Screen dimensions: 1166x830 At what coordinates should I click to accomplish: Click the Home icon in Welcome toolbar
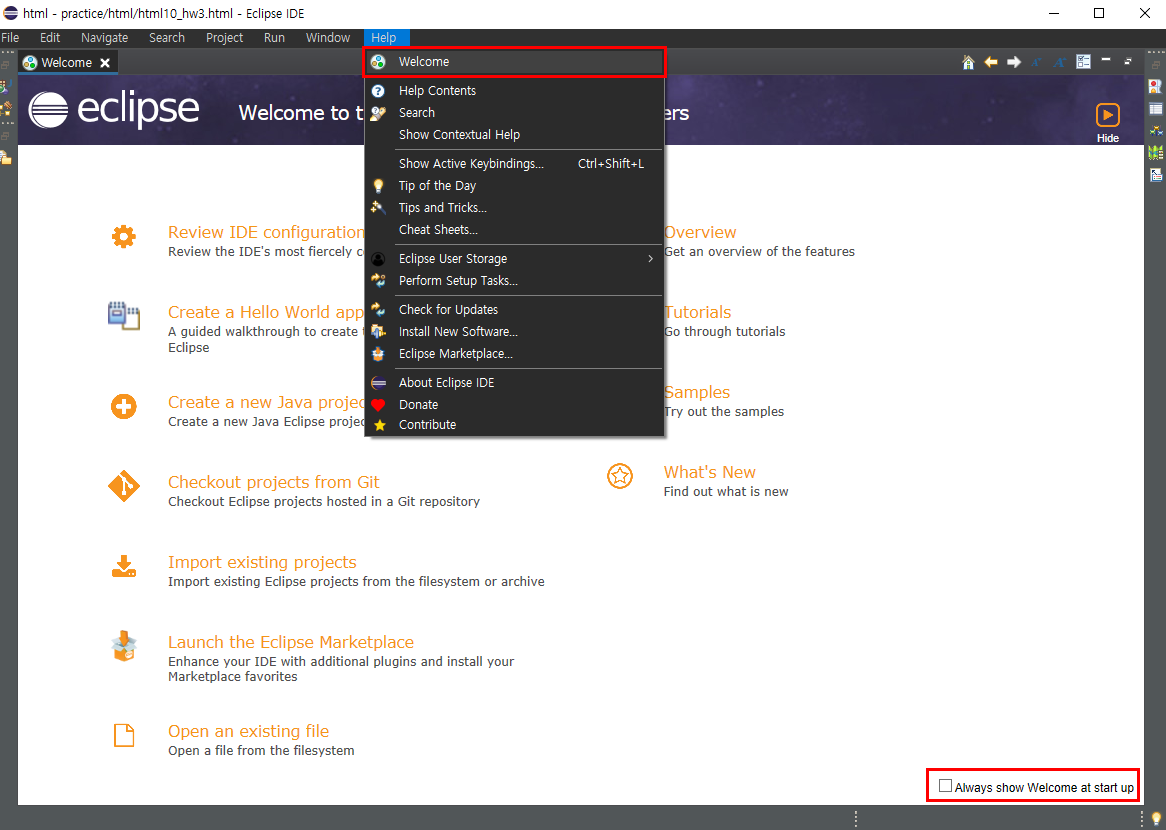[x=967, y=62]
